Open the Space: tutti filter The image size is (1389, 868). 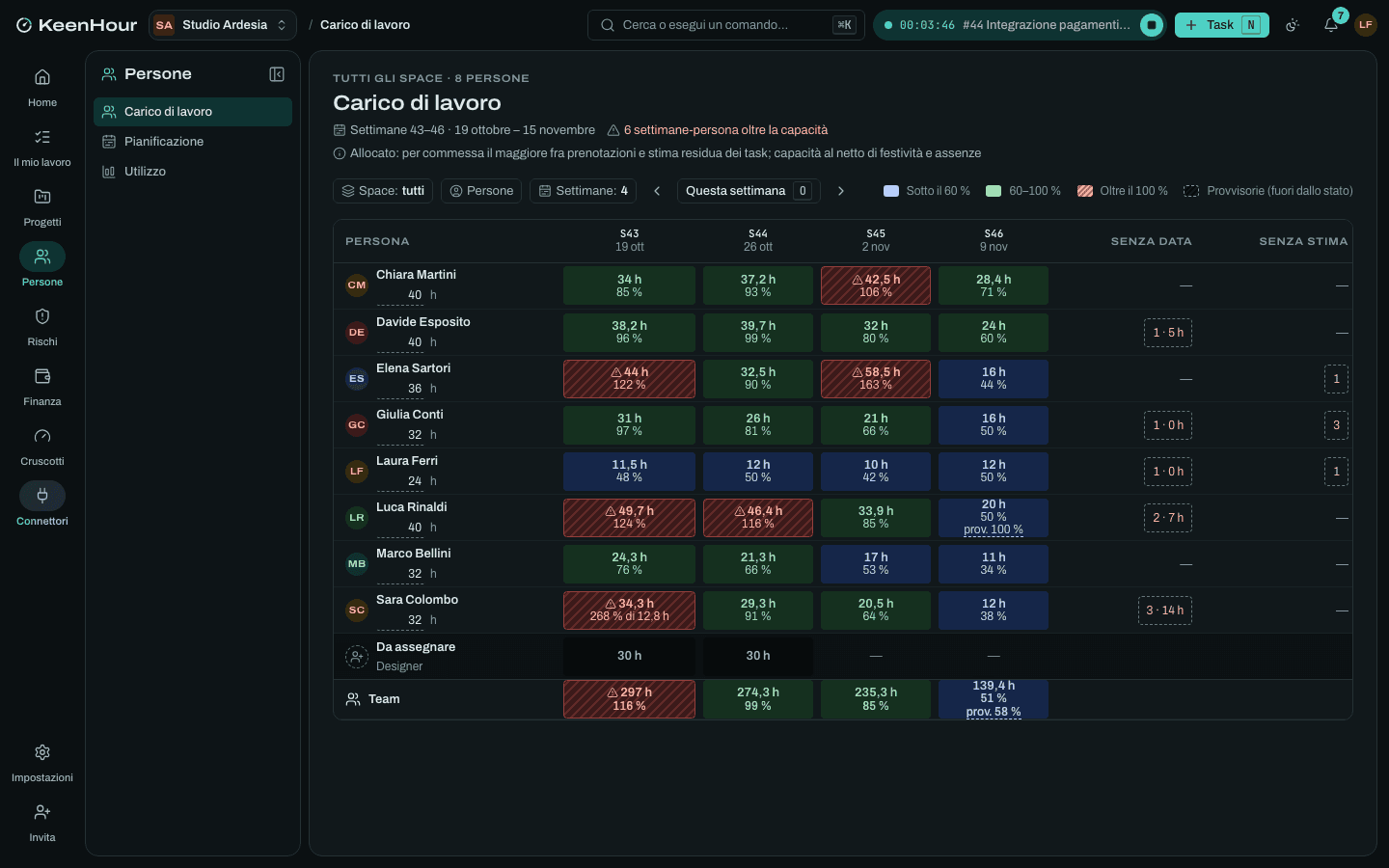click(x=383, y=191)
